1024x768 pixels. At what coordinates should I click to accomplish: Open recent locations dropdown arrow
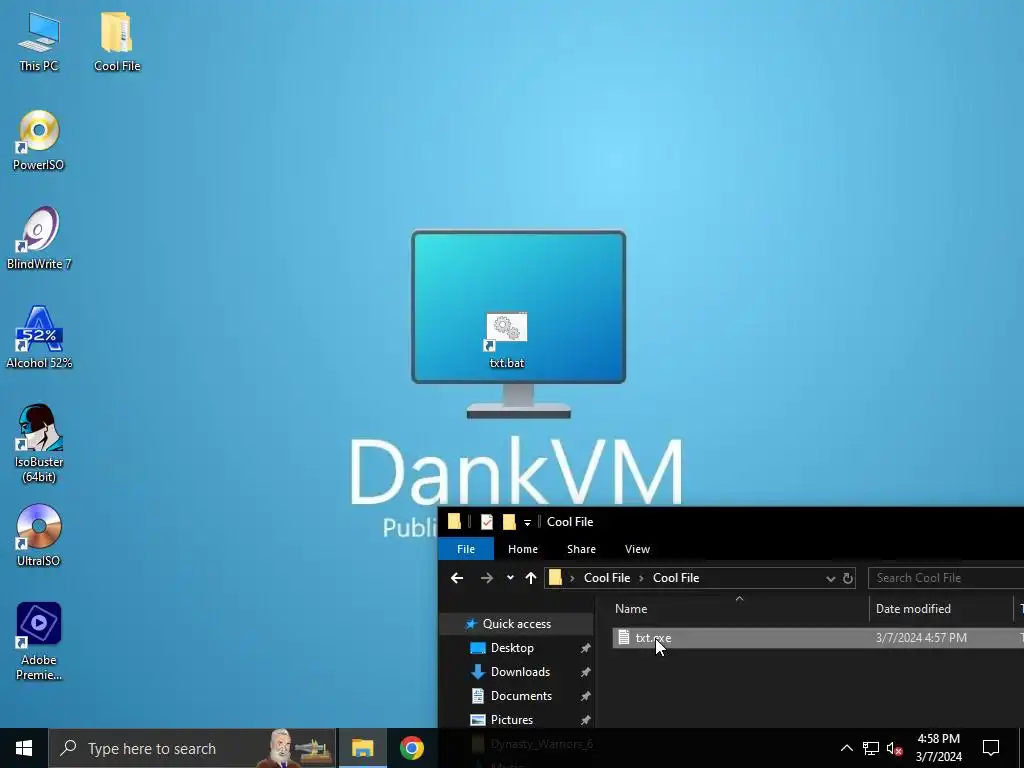[510, 578]
